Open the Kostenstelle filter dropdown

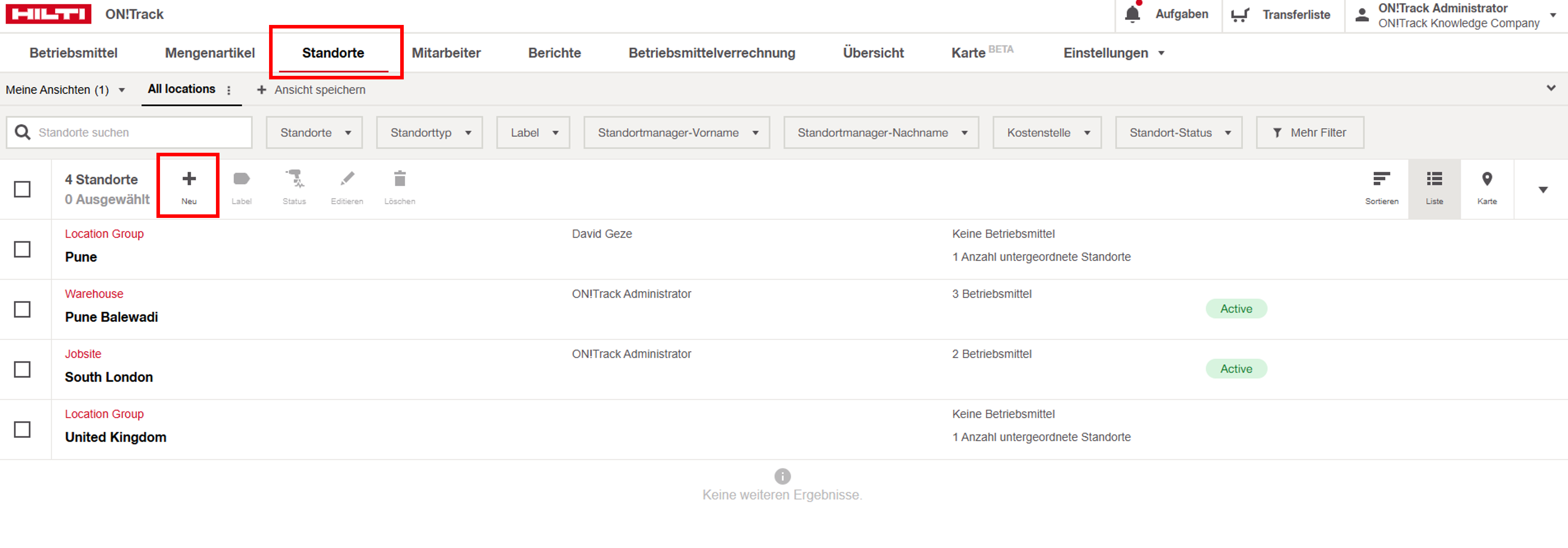(1047, 132)
